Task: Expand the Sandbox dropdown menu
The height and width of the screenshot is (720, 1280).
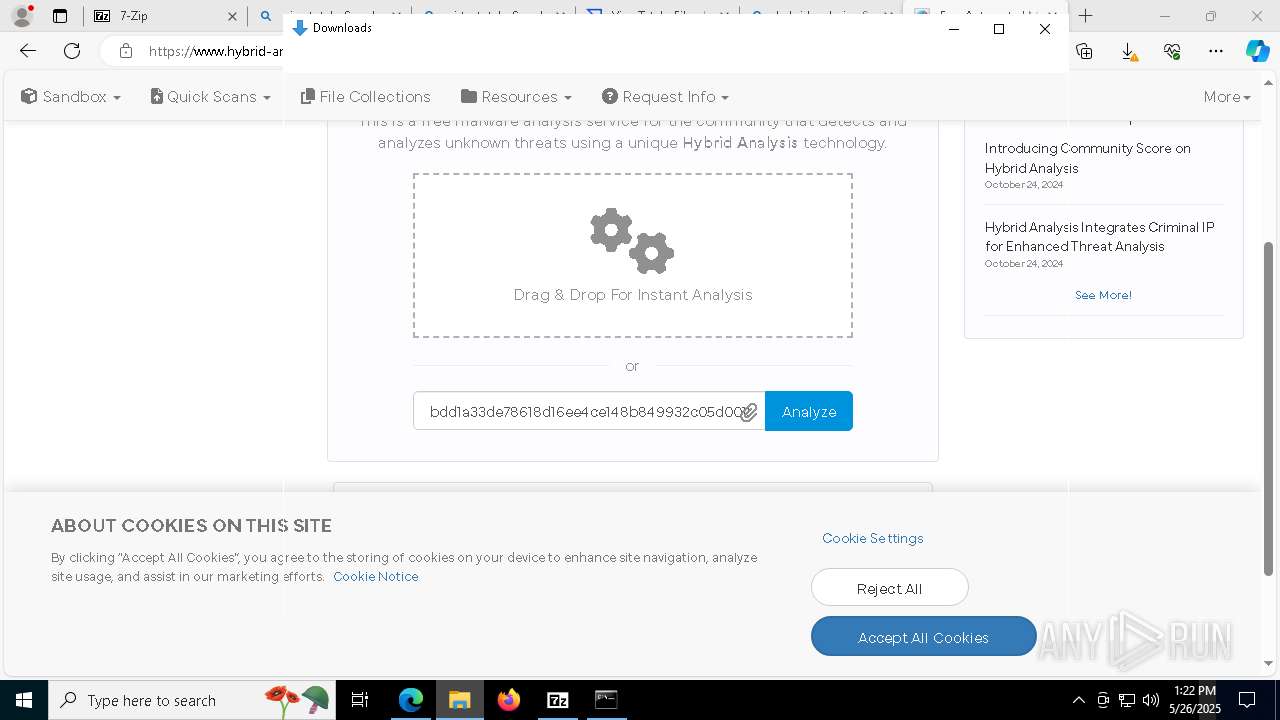Action: [71, 97]
